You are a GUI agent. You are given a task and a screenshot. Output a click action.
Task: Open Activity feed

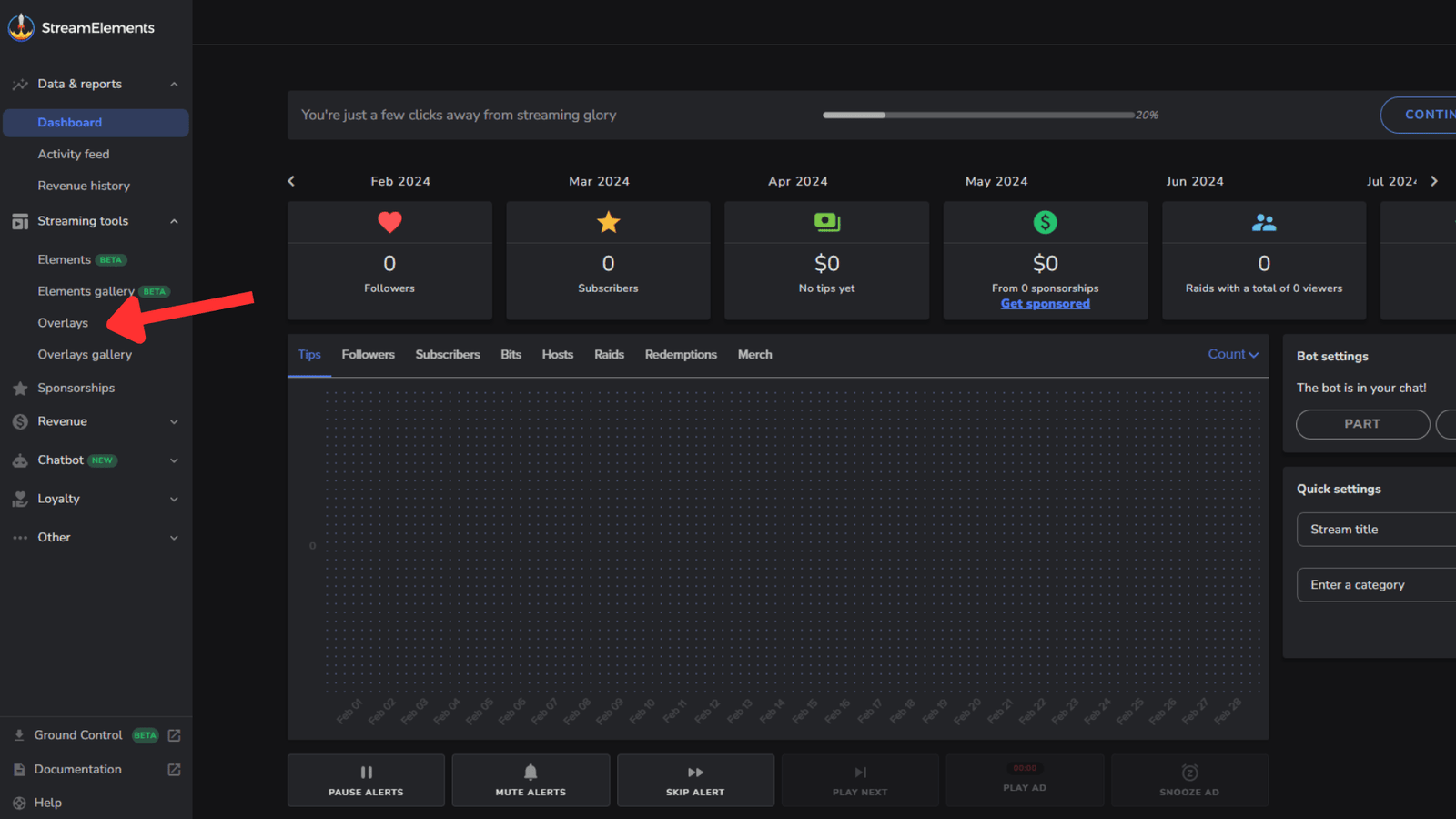pos(74,155)
